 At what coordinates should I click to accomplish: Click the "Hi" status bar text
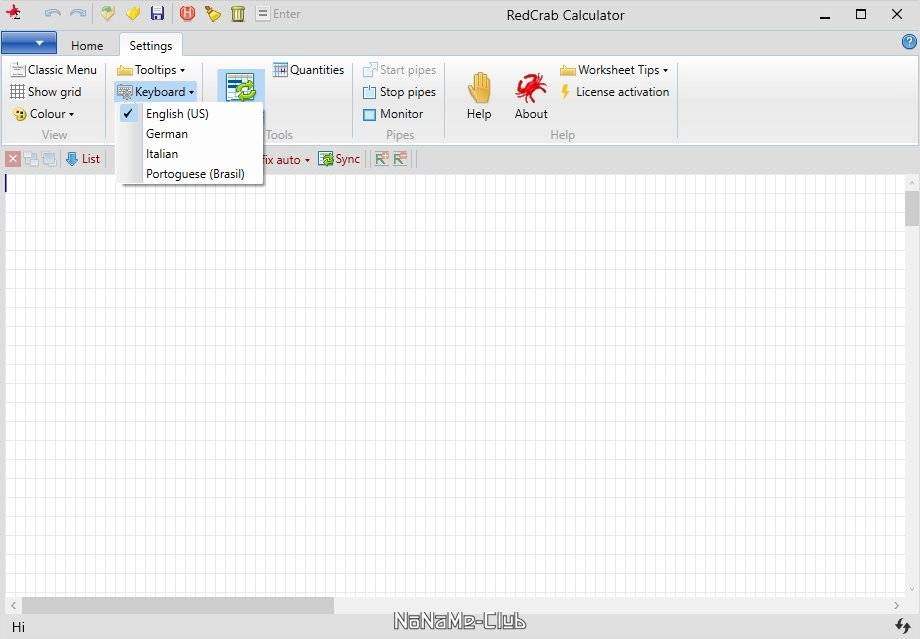pos(18,627)
